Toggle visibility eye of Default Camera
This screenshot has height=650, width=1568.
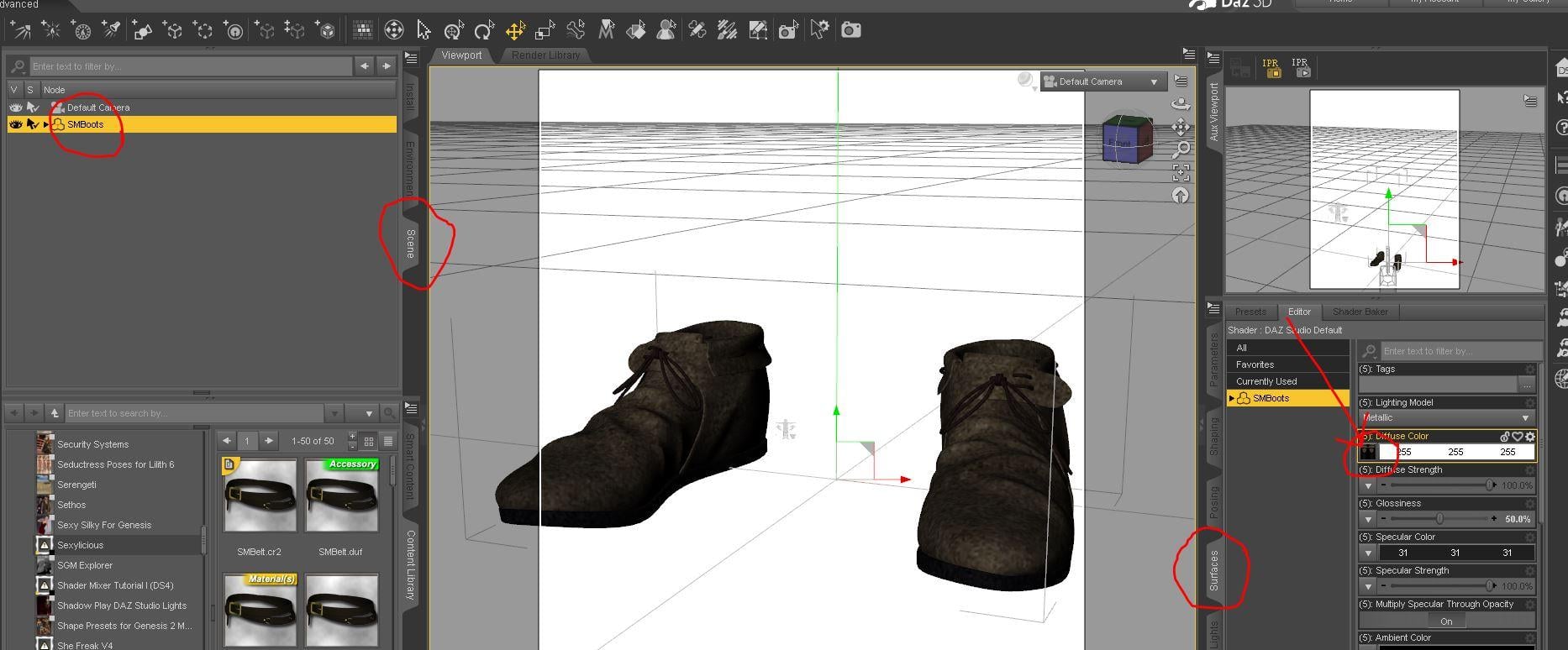15,107
